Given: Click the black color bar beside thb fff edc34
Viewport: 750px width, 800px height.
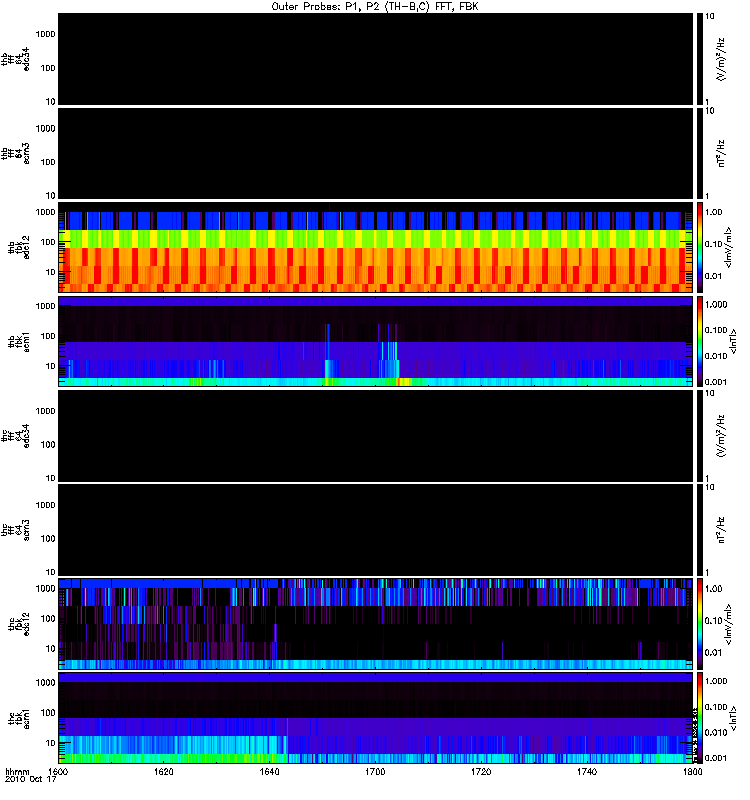Looking at the screenshot, I should 700,59.
